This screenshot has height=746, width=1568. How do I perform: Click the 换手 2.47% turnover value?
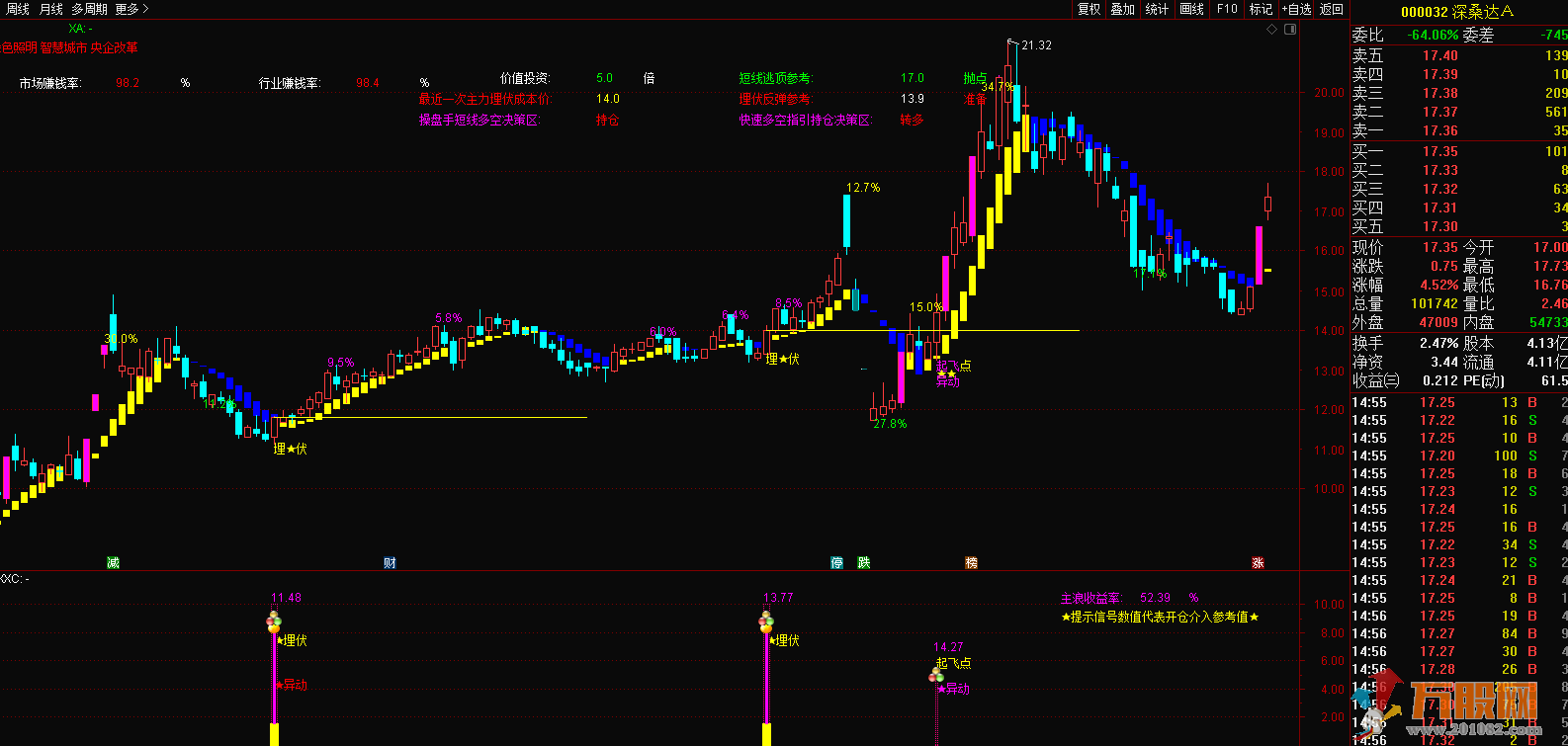coord(1439,343)
